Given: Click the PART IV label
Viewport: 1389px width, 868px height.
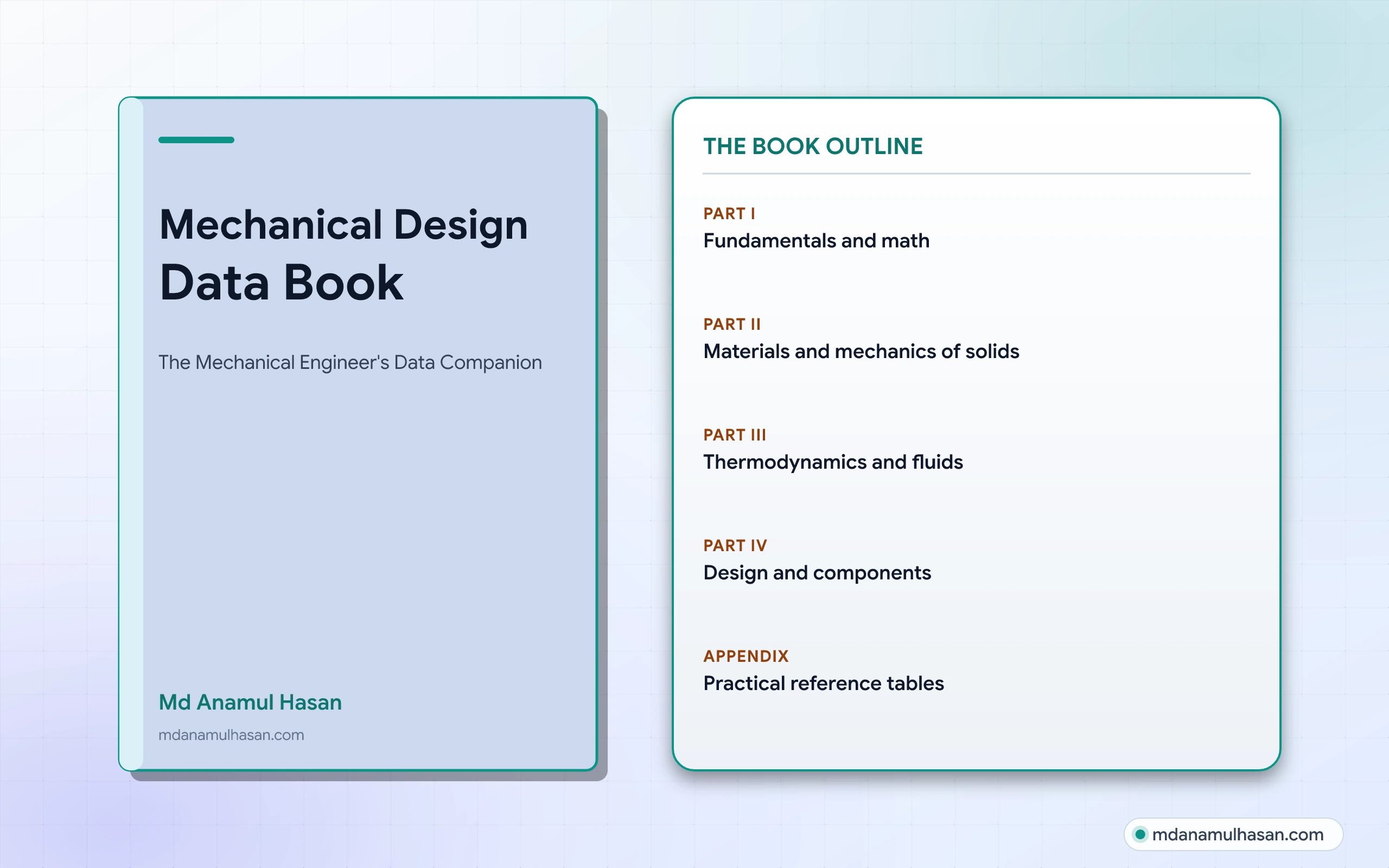Looking at the screenshot, I should [x=735, y=546].
